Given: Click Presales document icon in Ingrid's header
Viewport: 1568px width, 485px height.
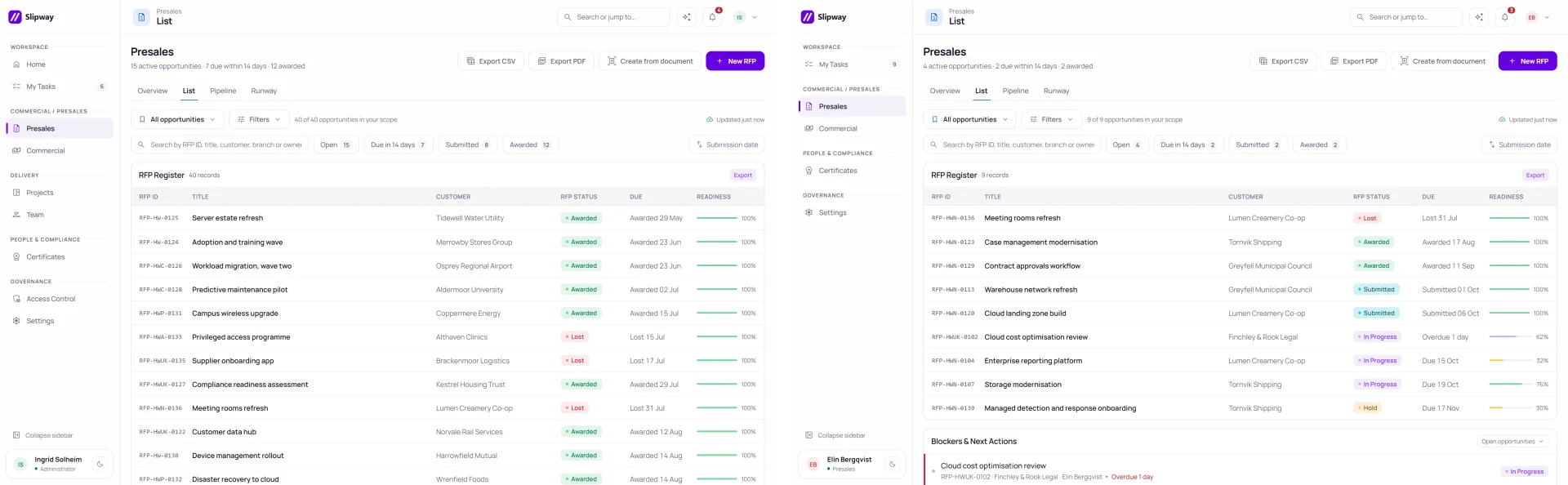Looking at the screenshot, I should [x=141, y=17].
